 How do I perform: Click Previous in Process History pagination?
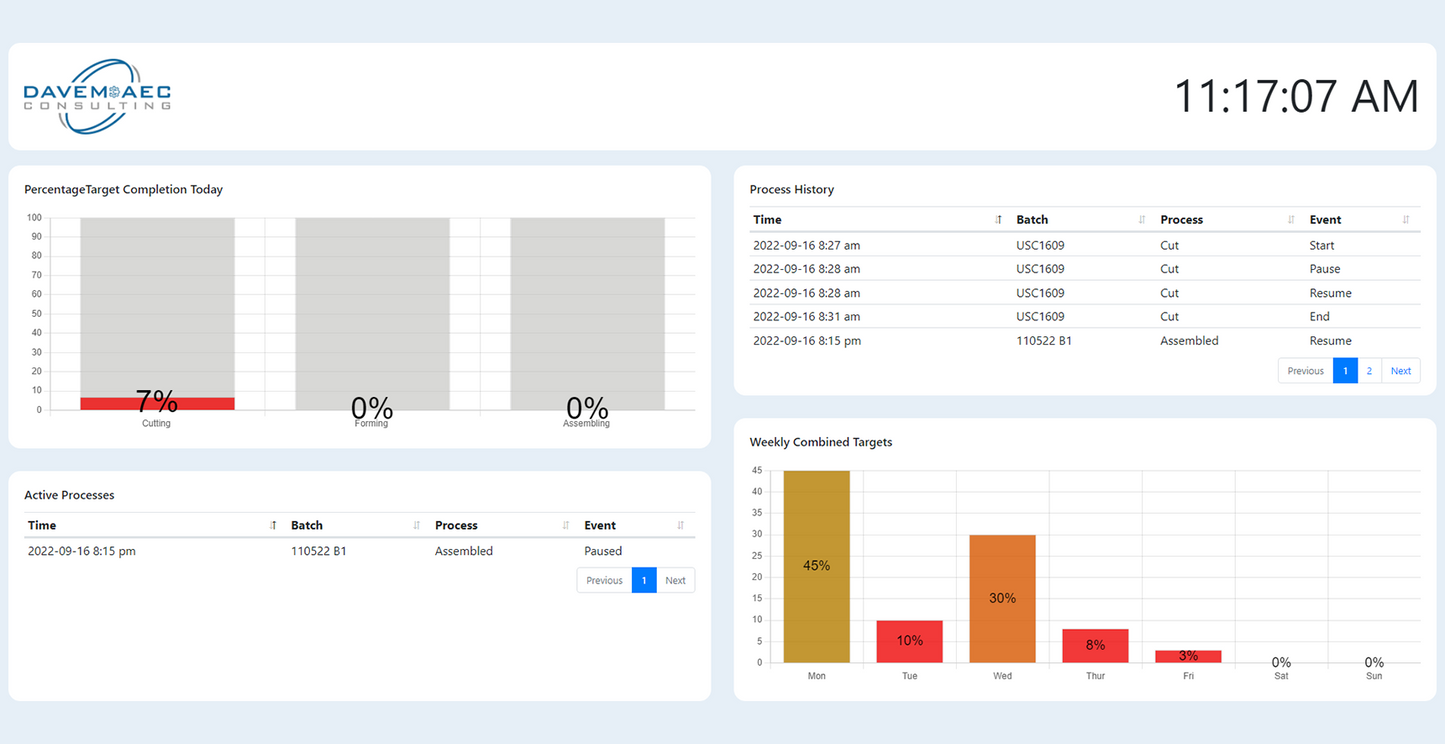tap(1305, 370)
